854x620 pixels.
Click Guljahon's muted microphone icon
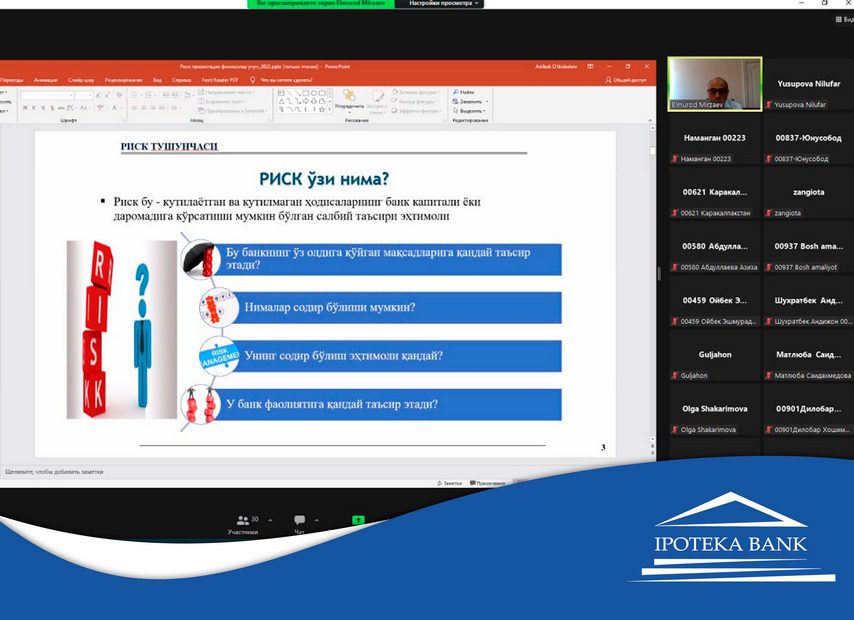tap(675, 375)
